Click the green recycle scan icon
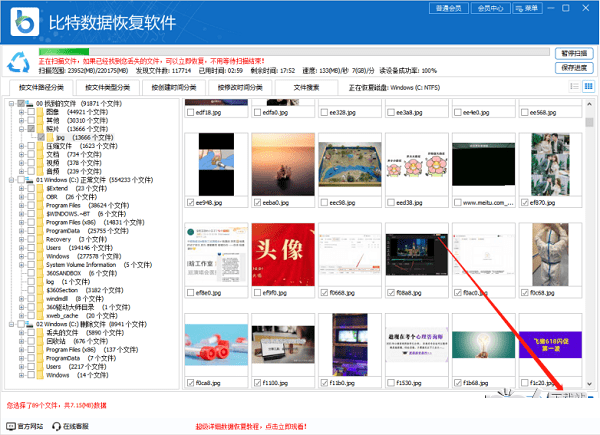Image resolution: width=600 pixels, height=435 pixels. [18, 63]
